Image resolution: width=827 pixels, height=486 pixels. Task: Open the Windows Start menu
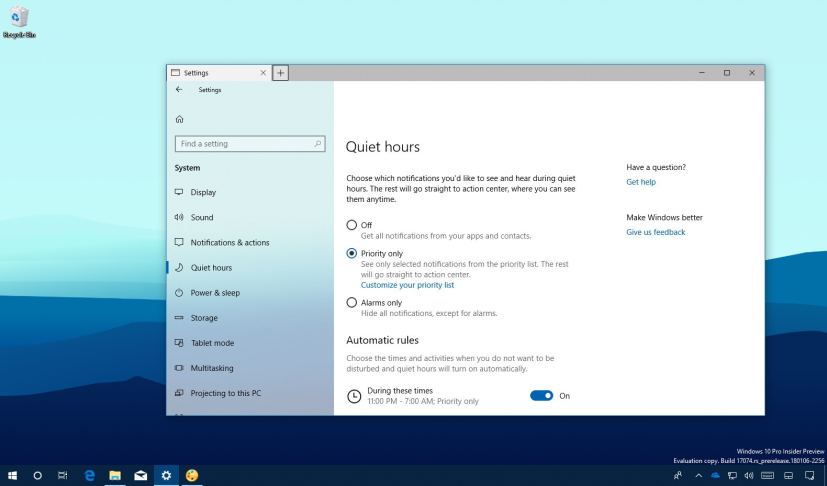tap(12, 475)
